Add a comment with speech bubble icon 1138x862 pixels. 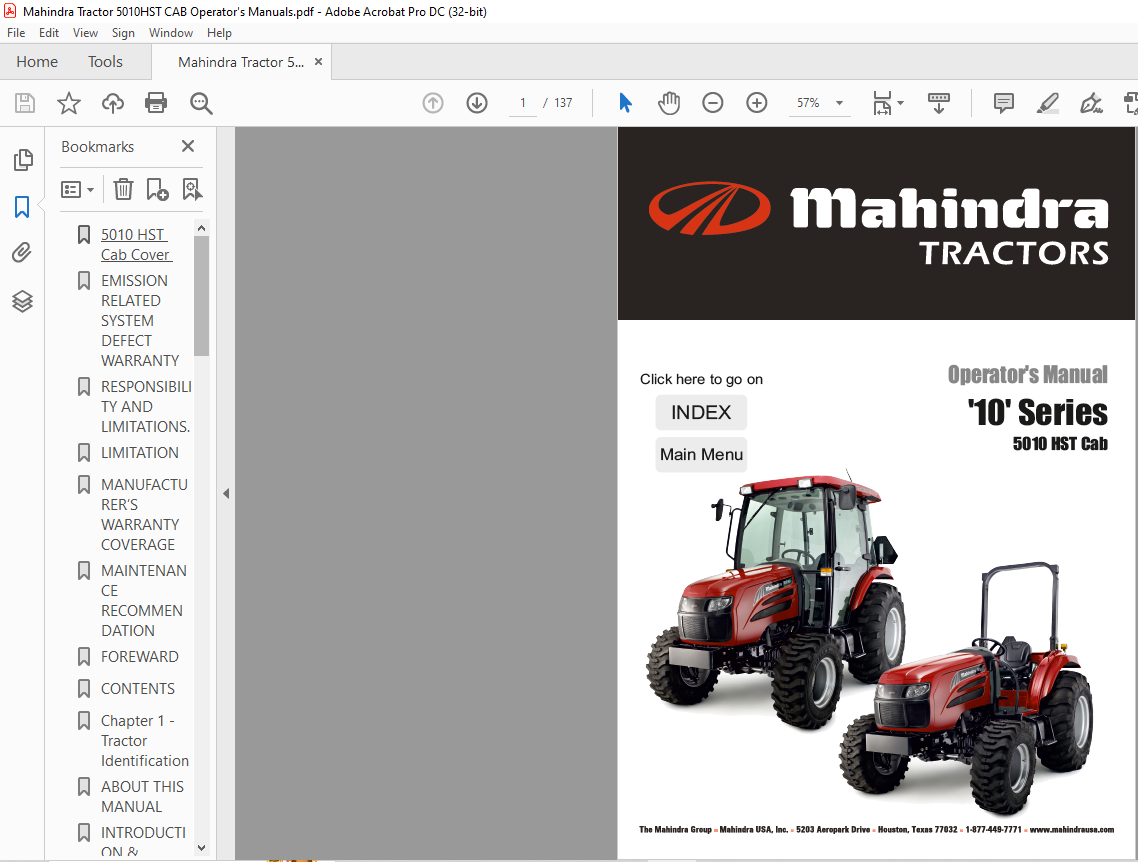[1004, 103]
